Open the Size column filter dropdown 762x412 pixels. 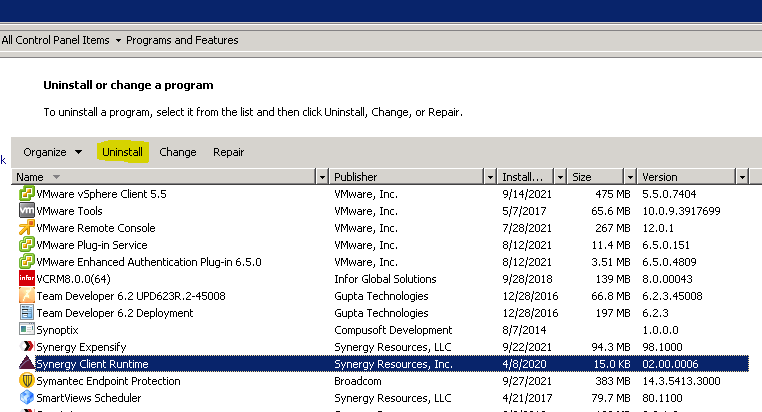pyautogui.click(x=630, y=177)
